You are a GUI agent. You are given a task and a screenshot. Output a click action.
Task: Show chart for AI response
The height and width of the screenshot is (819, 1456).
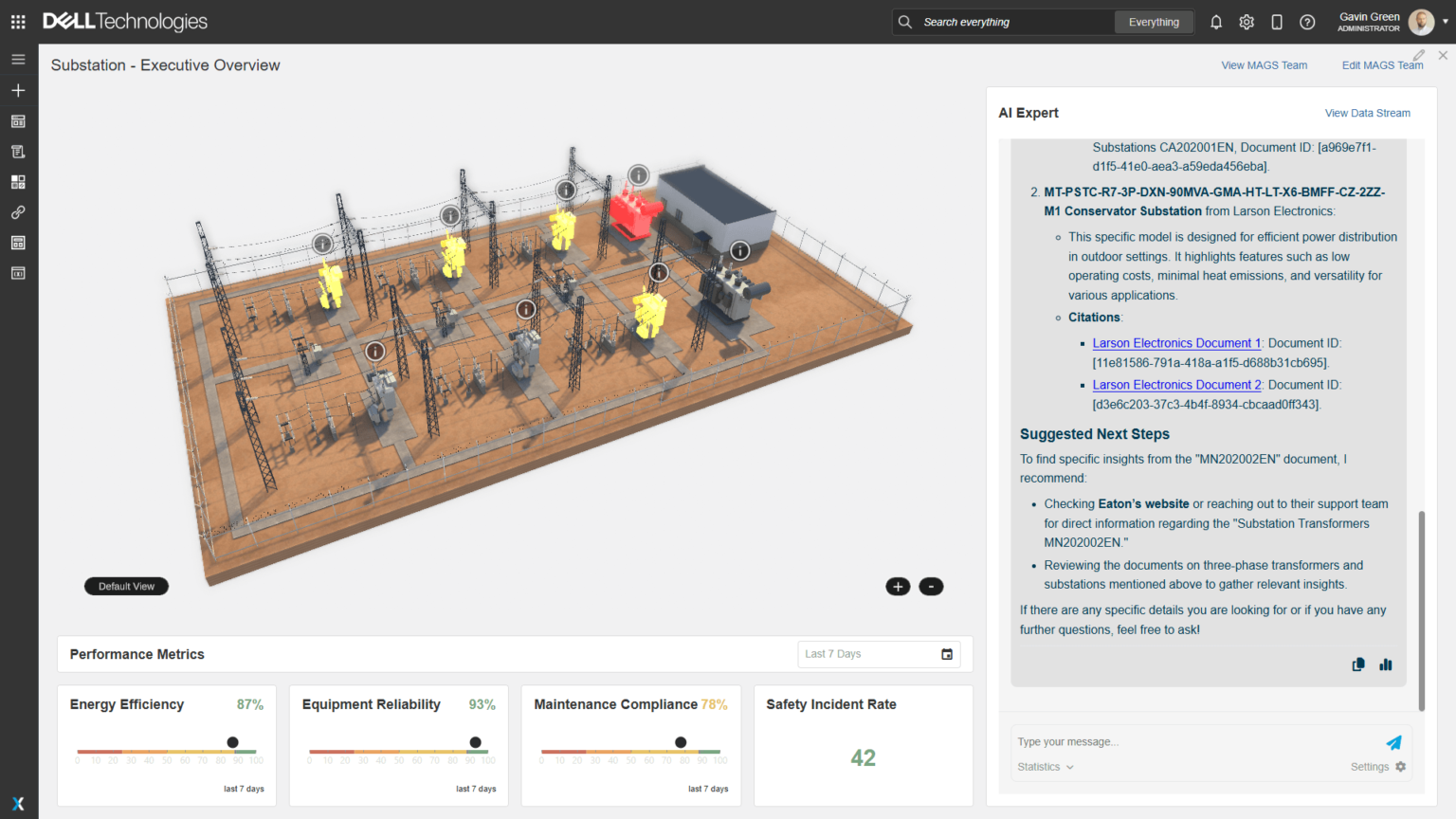pos(1386,664)
